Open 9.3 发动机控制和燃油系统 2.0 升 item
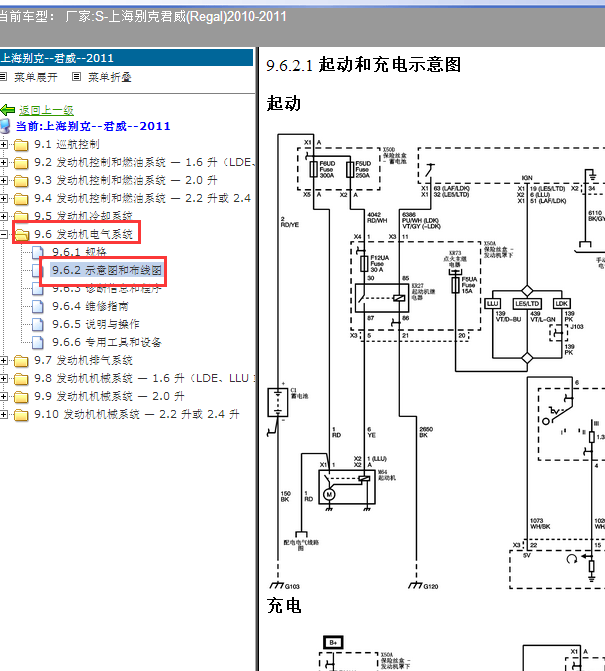The image size is (605, 671). pyautogui.click(x=126, y=180)
